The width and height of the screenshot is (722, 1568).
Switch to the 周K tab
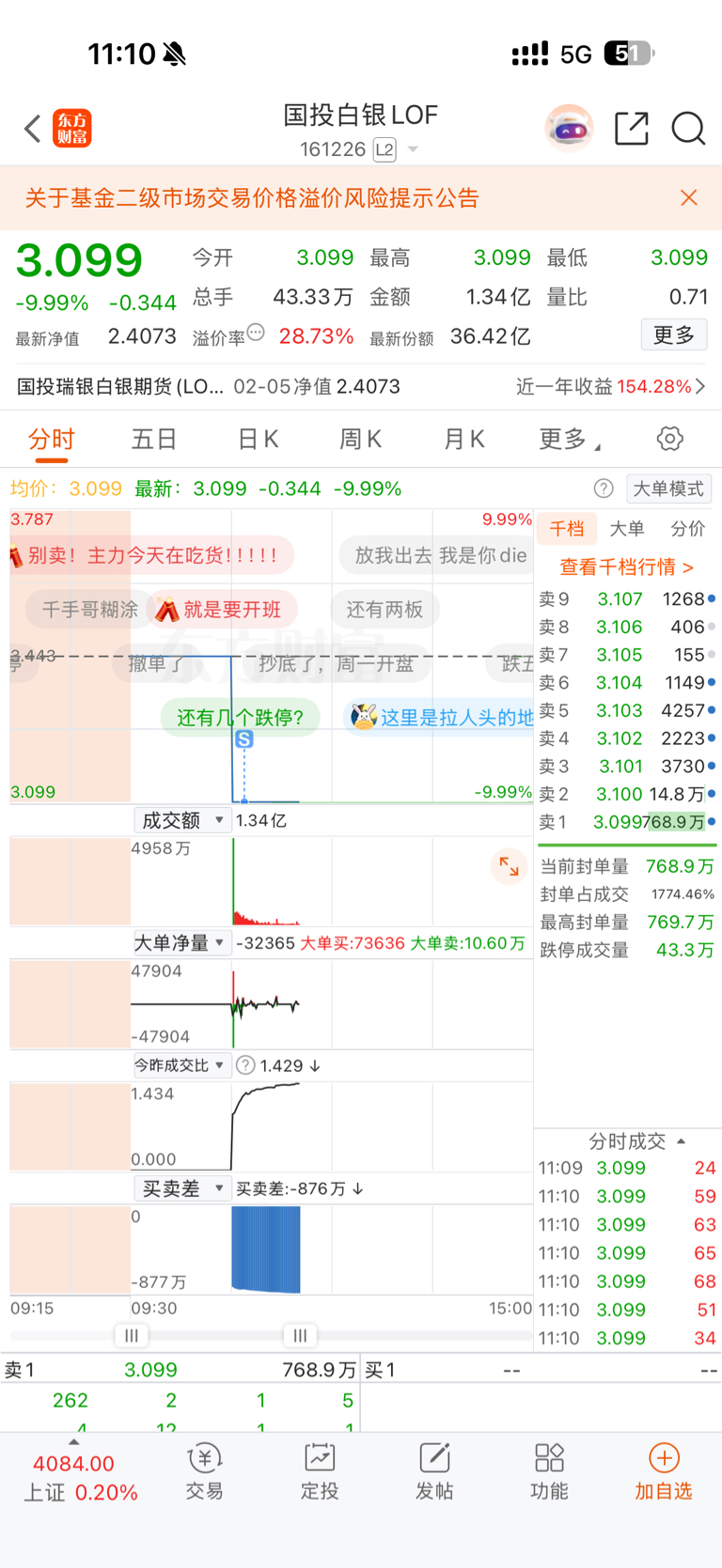(361, 439)
